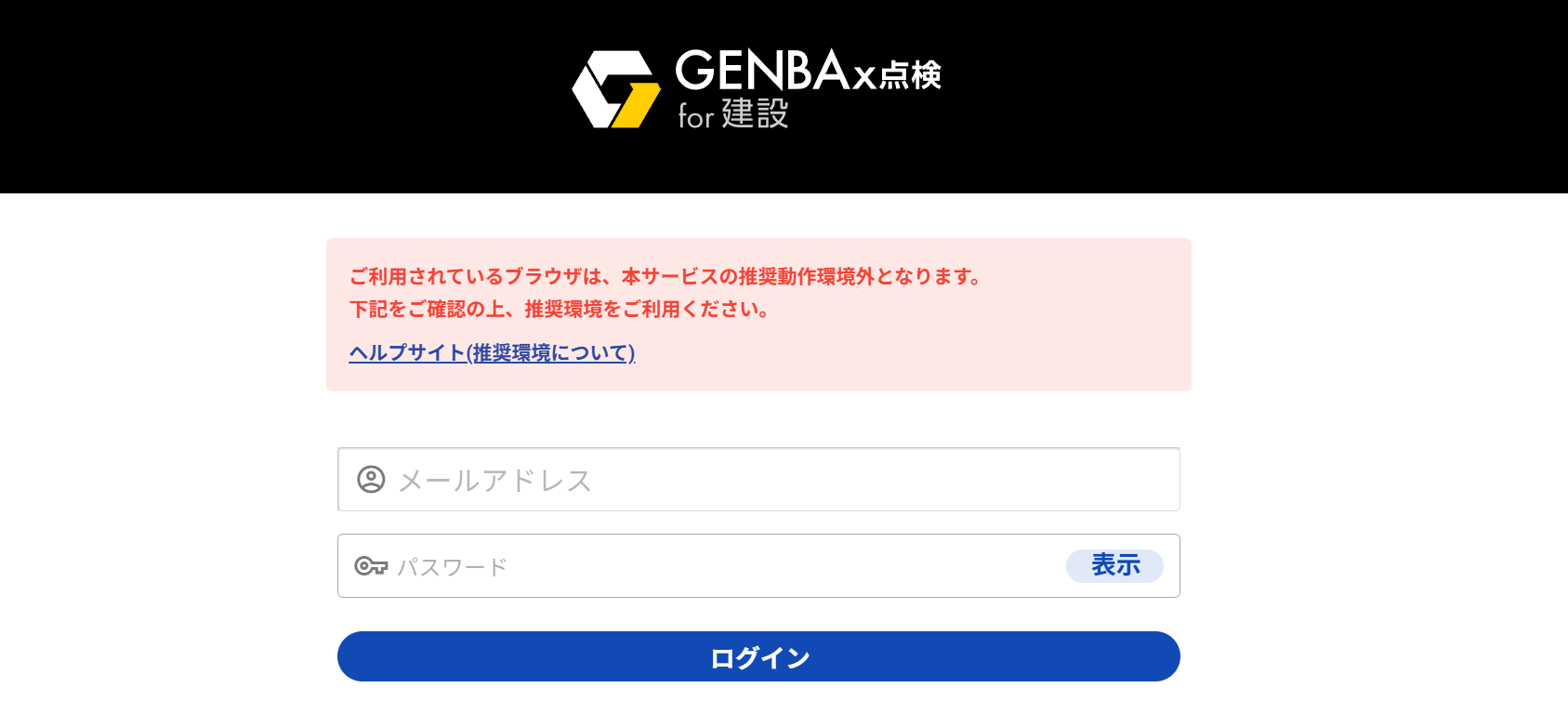This screenshot has width=1568, height=701.
Task: Click the word "for" in the logo
Action: pyautogui.click(x=695, y=117)
